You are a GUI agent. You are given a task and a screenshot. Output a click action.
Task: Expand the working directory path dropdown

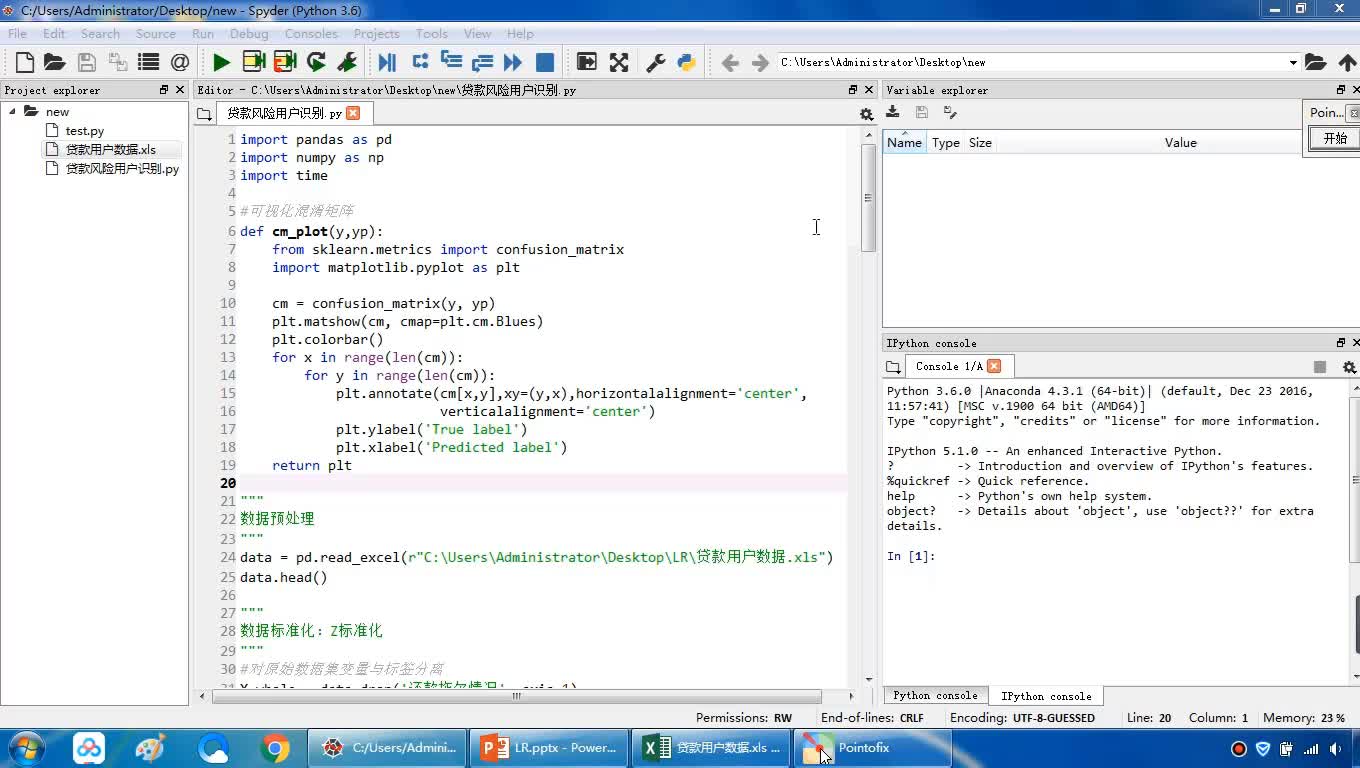[x=1293, y=63]
